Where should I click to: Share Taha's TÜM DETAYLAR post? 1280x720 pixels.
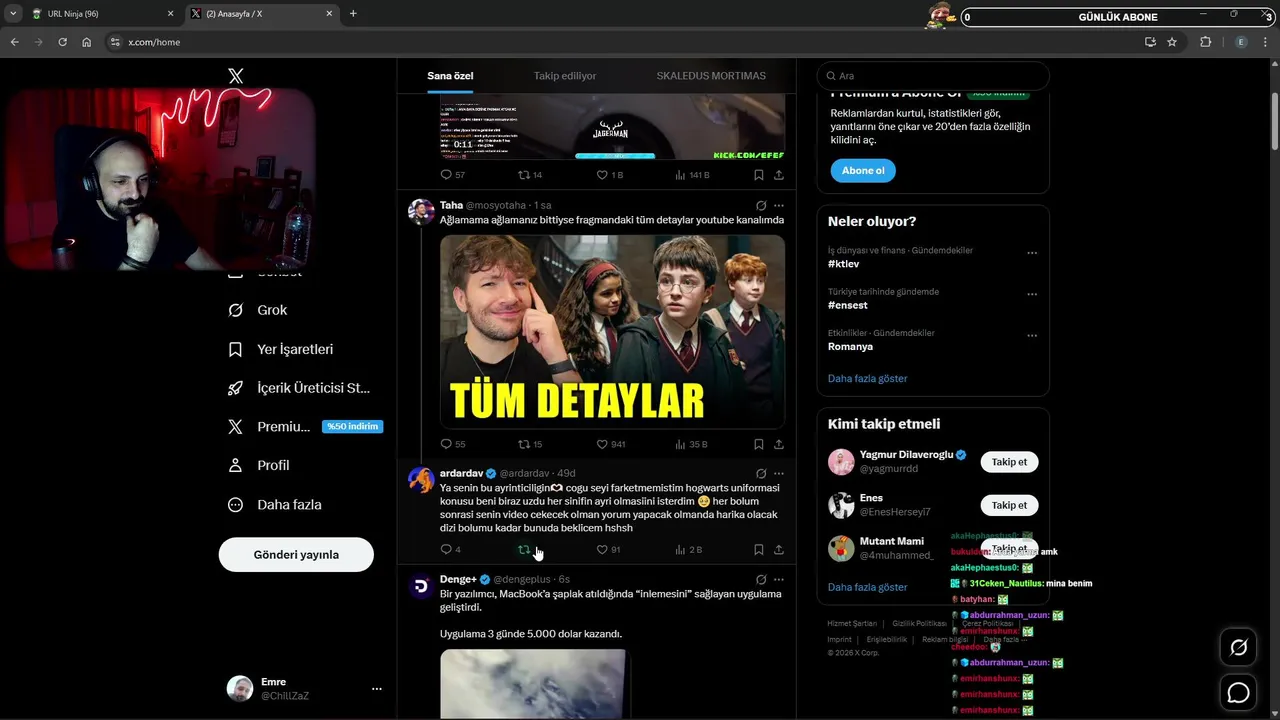779,444
